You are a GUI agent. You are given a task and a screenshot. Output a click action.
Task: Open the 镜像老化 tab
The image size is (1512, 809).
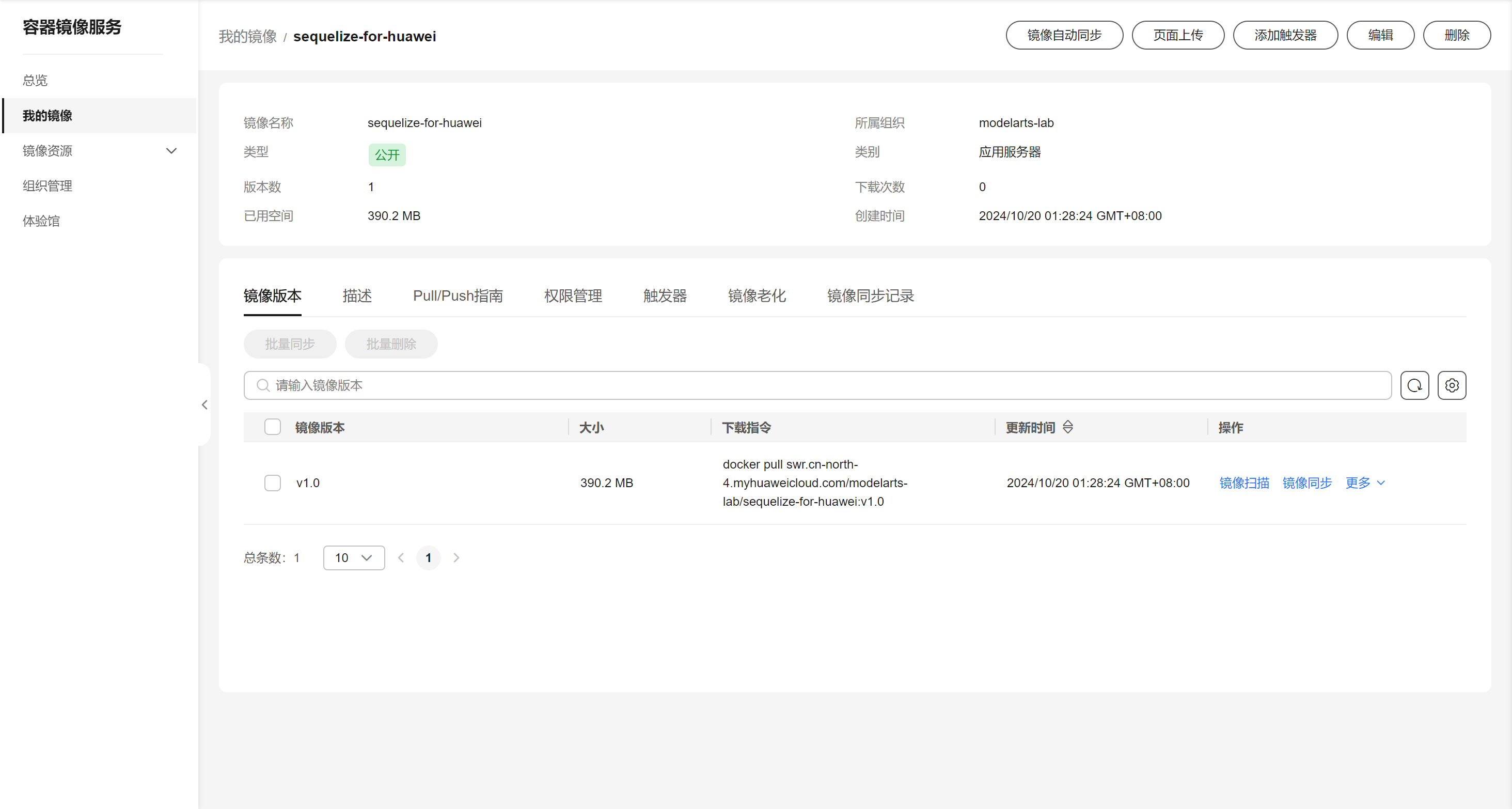click(756, 296)
